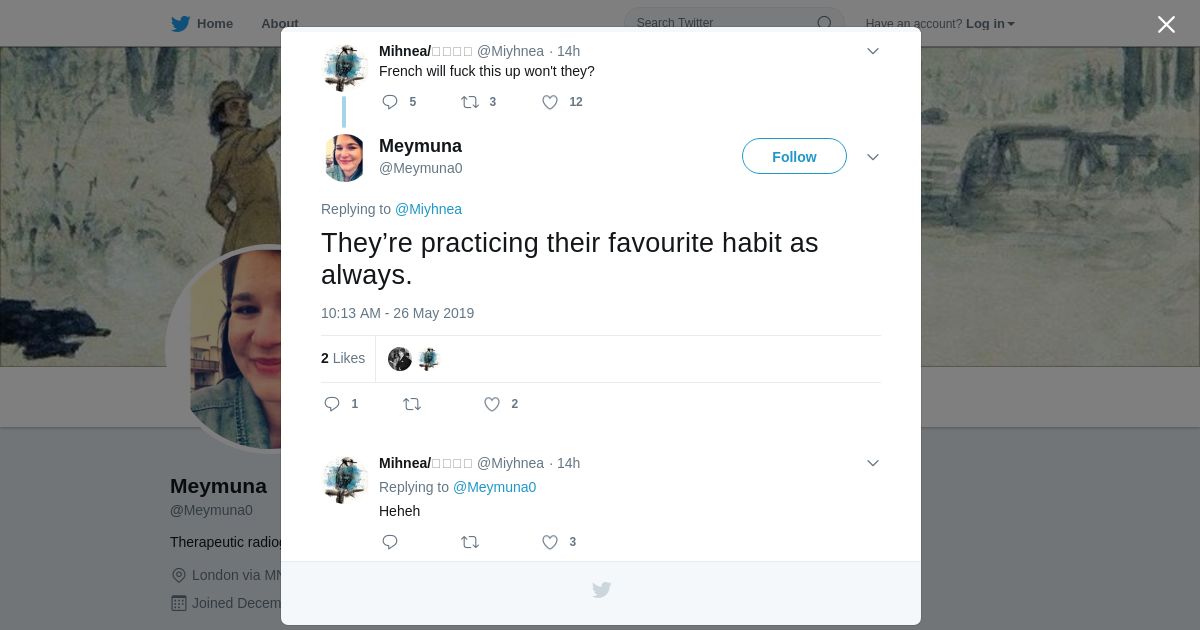
Task: Retweet the top Mihnea tweet
Action: point(470,102)
